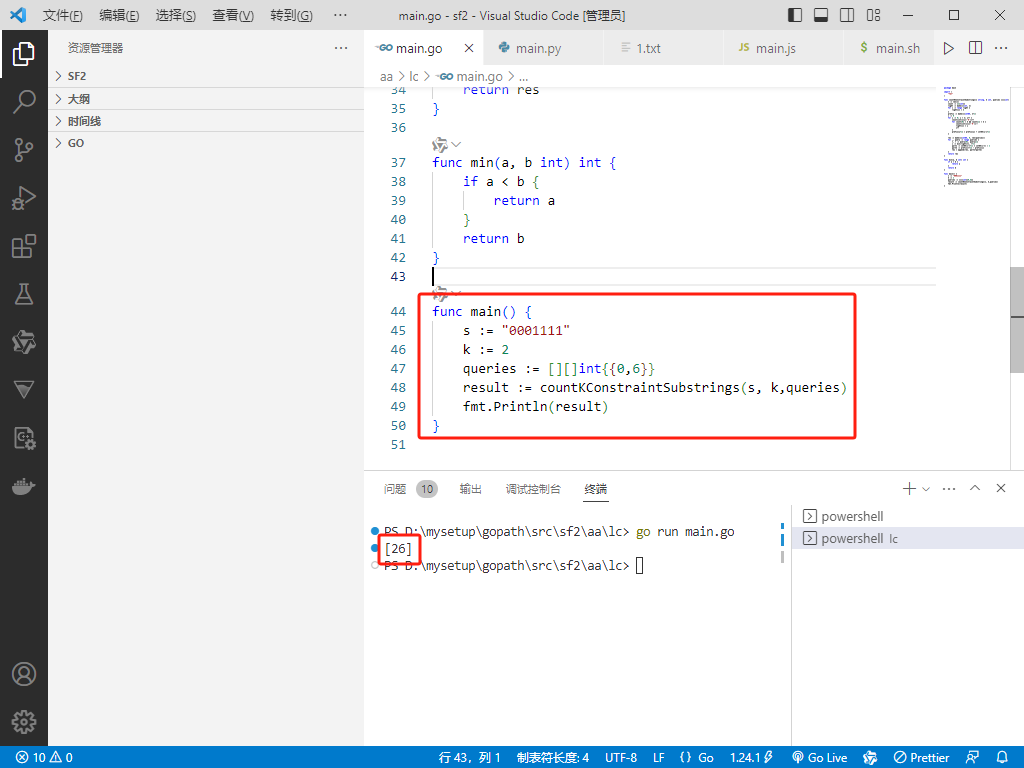The height and width of the screenshot is (768, 1024).
Task: Click the editor vertical scrollbar thumb
Action: pyautogui.click(x=1017, y=320)
